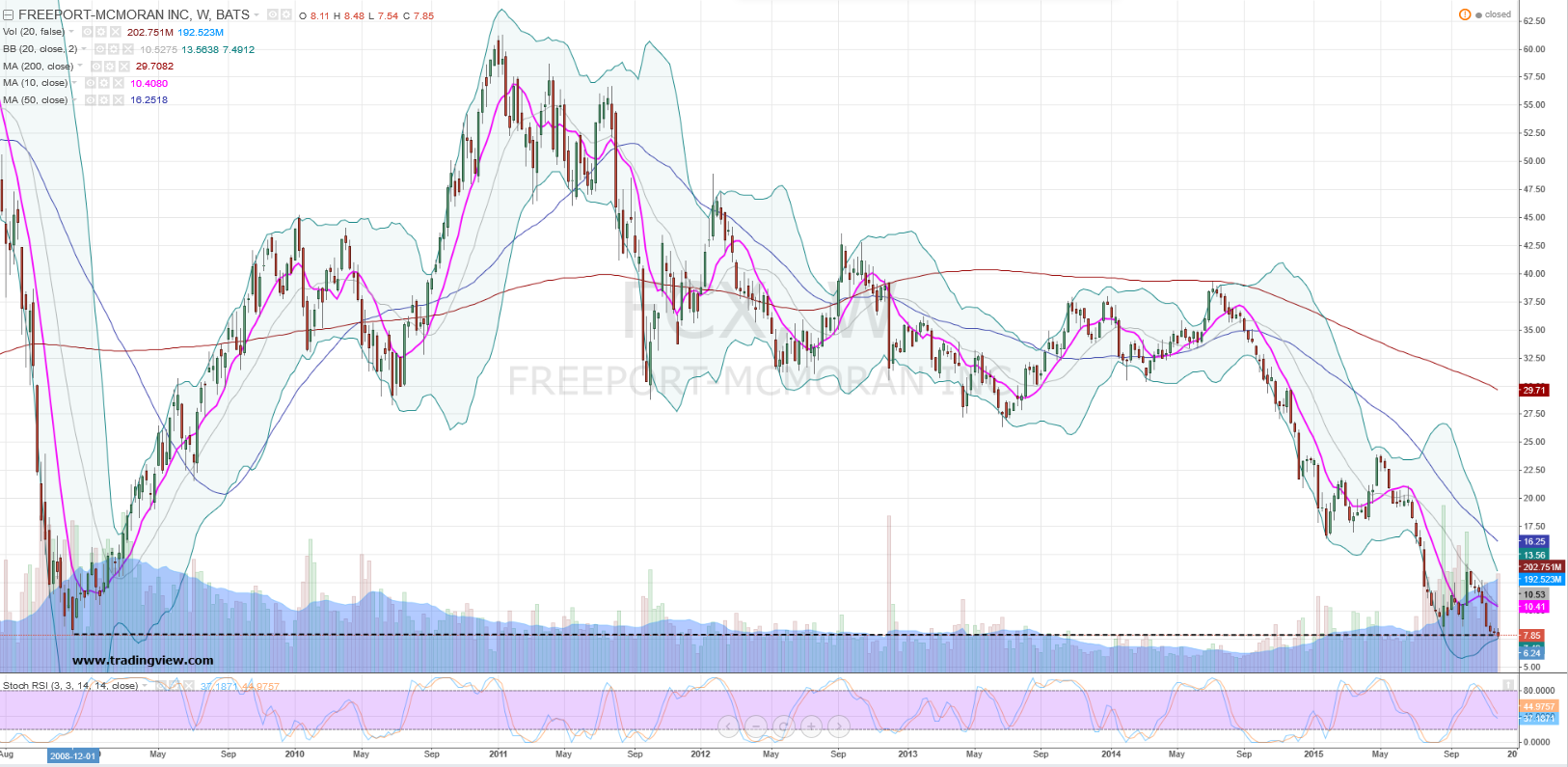Expand the Stoch RSI indicator dropdown arrow
This screenshot has height=767, width=1568.
coord(146,686)
